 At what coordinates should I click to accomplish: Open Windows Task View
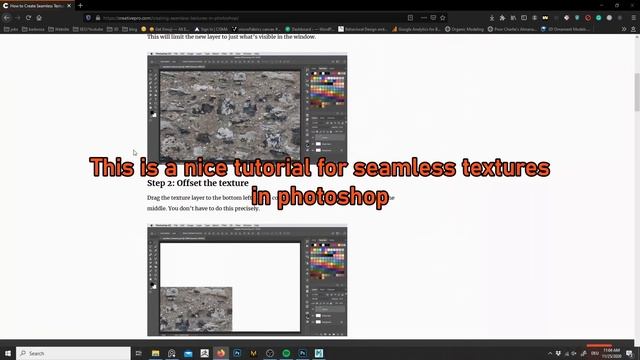point(138,353)
